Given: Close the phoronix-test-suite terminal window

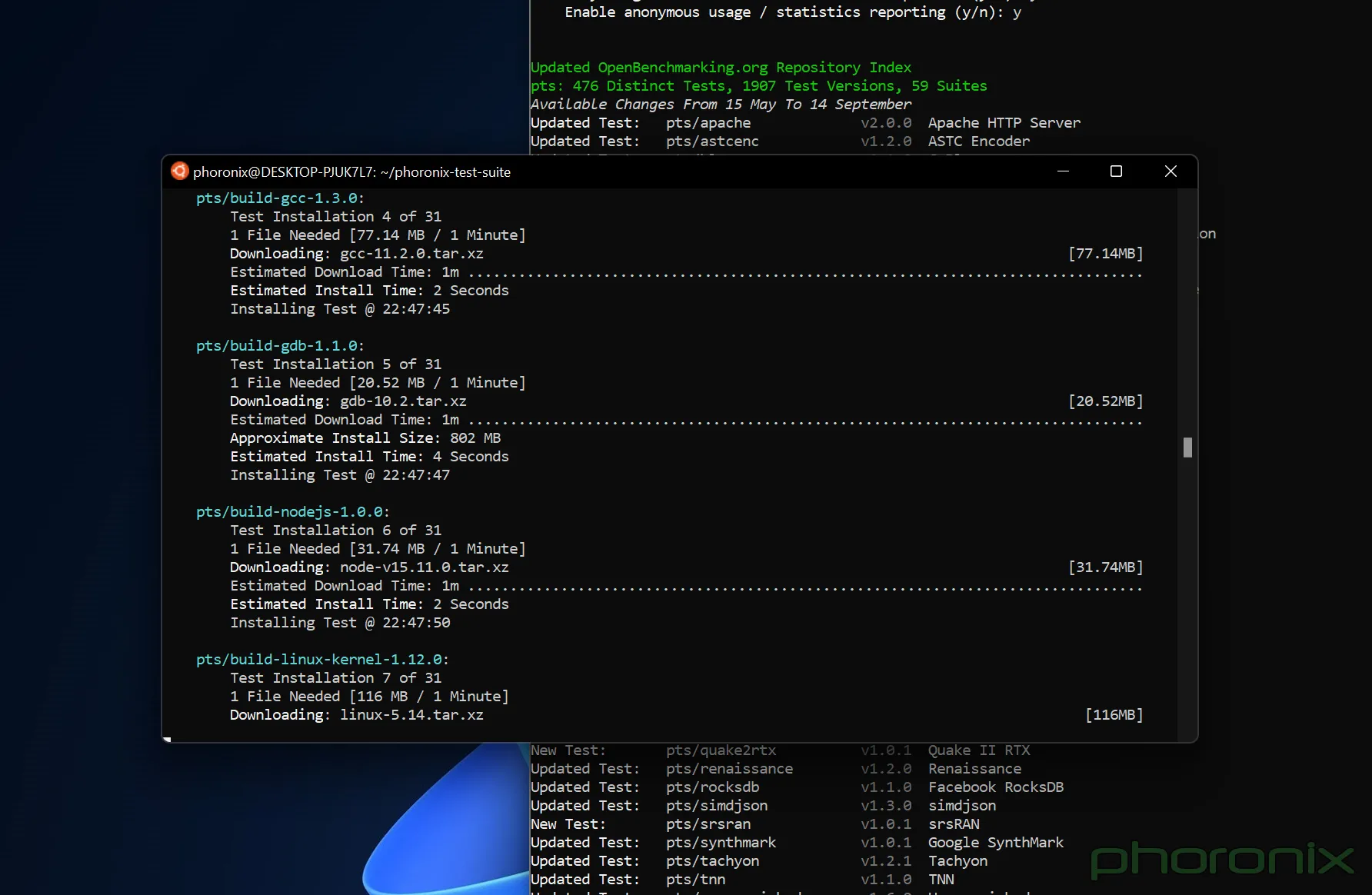Looking at the screenshot, I should [x=1171, y=171].
